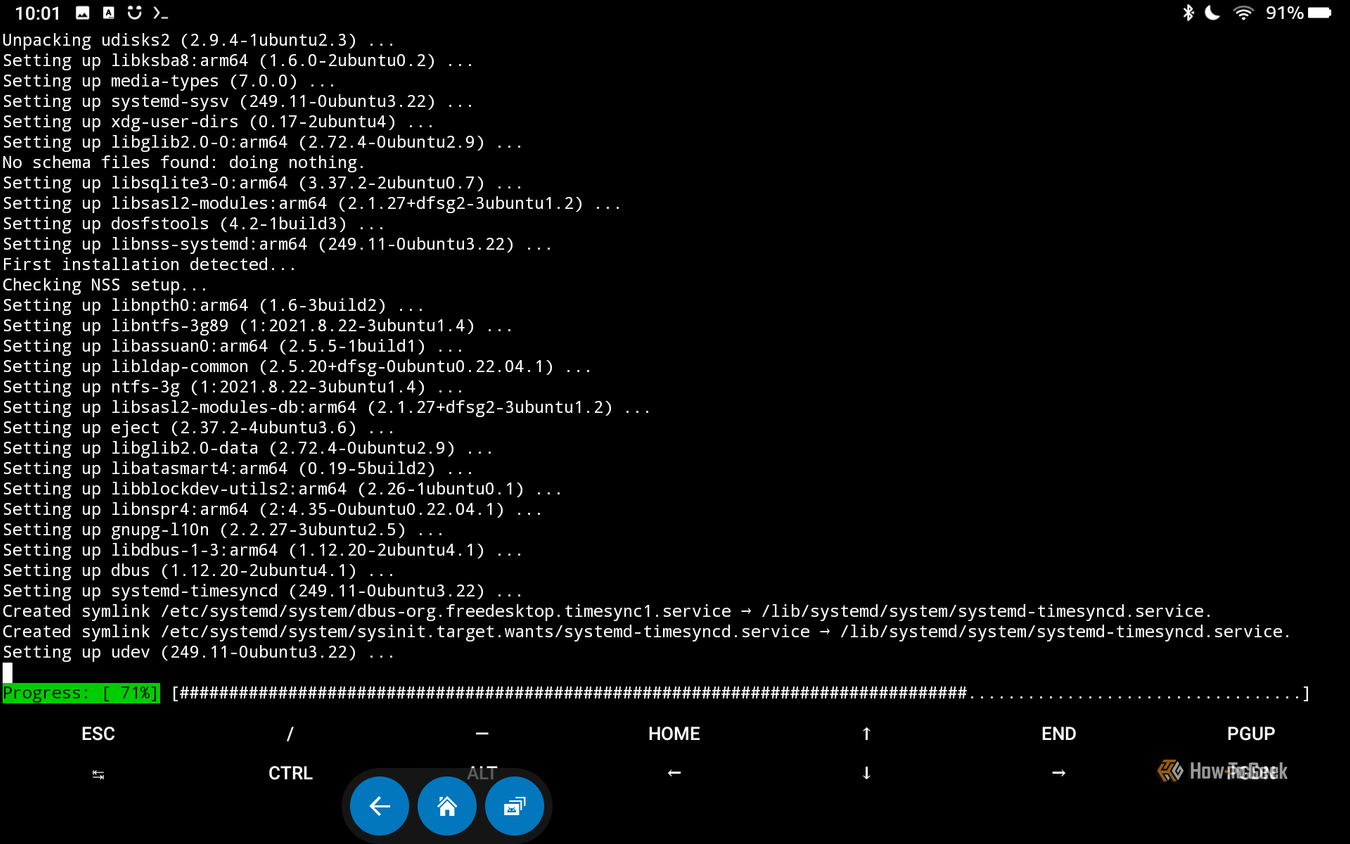The height and width of the screenshot is (844, 1350).
Task: Tap the 'Unpacking udisks2' line
Action: pyautogui.click(x=199, y=40)
